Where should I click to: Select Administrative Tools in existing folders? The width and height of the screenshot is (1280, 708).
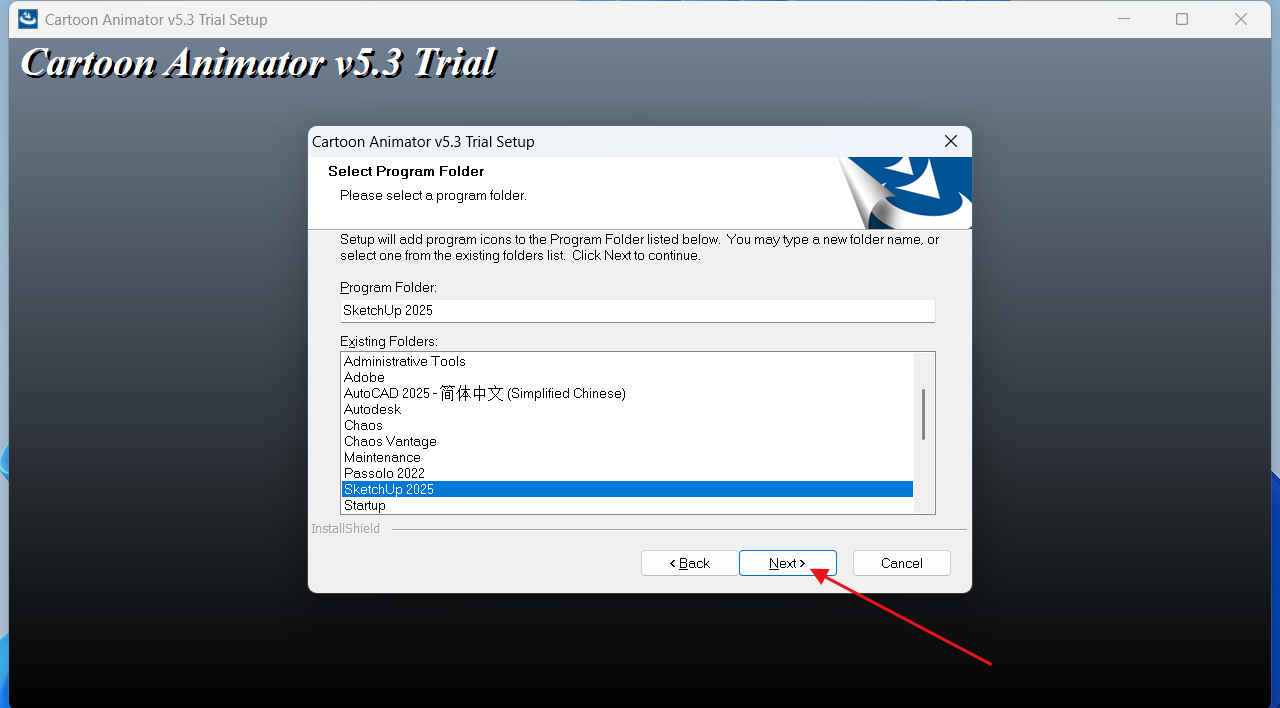tap(627, 361)
